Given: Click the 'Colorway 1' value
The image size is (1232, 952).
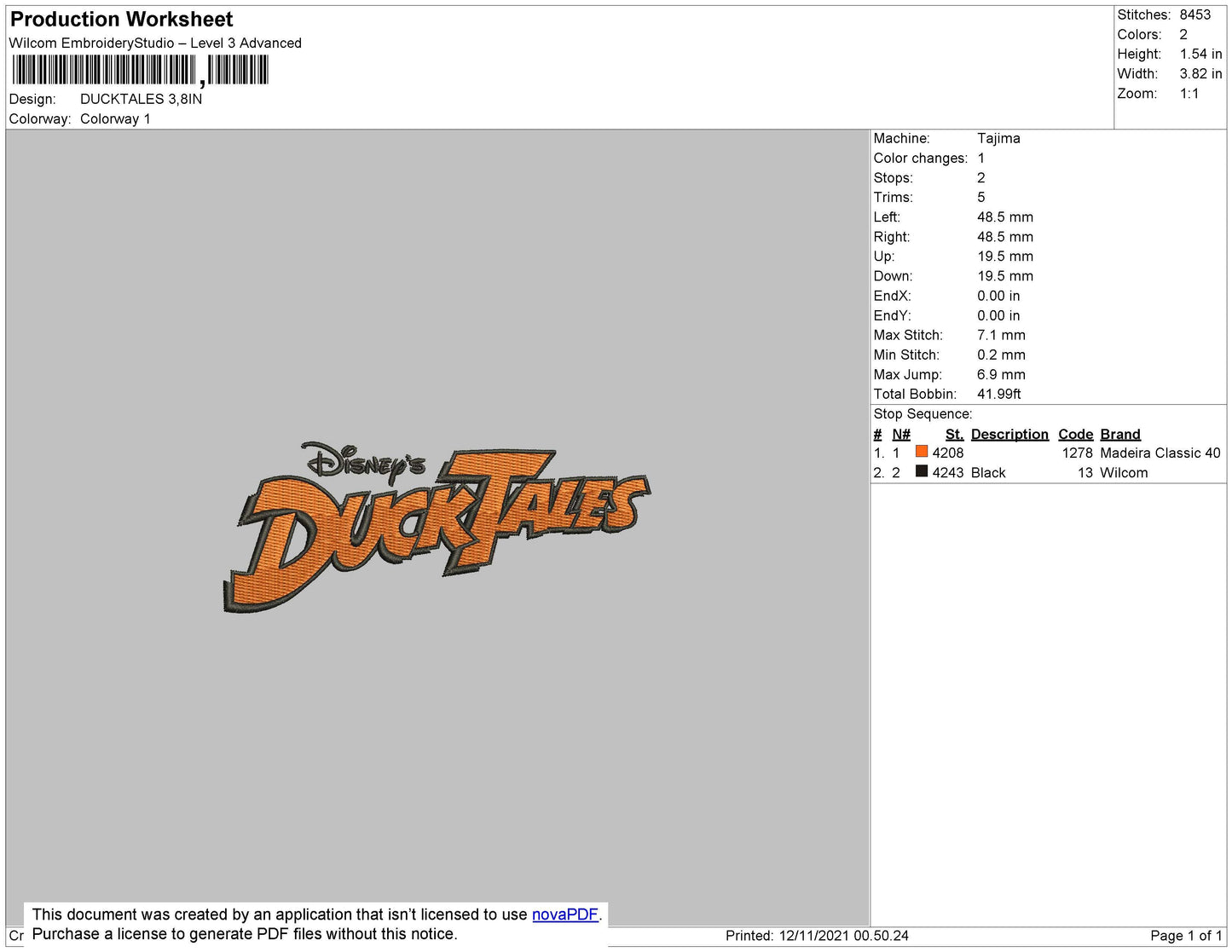Looking at the screenshot, I should pos(115,118).
